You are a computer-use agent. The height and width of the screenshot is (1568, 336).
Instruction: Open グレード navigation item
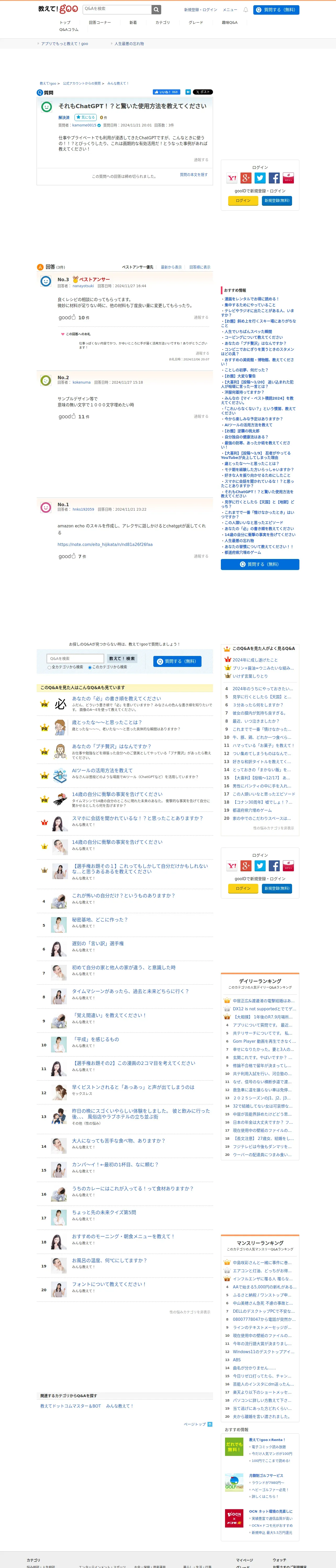(x=196, y=22)
